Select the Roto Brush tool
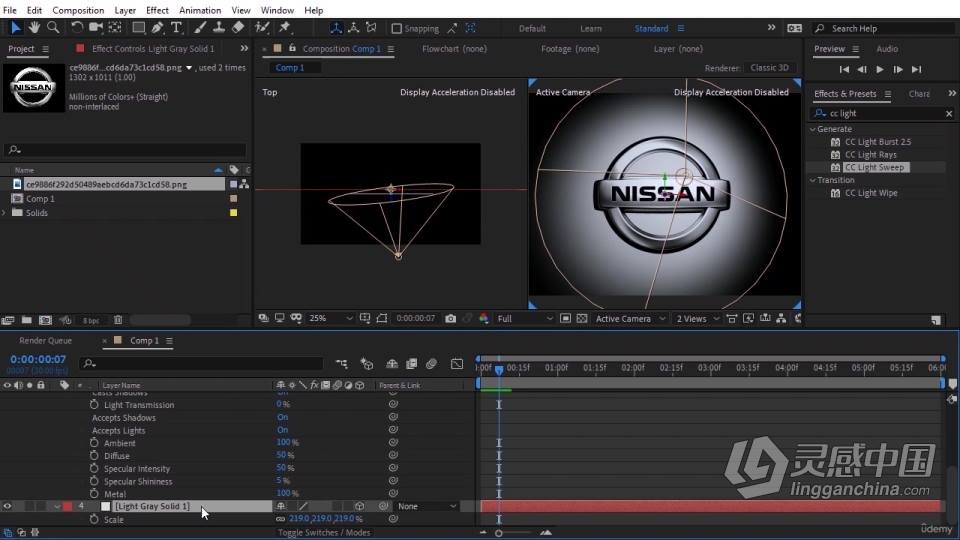Viewport: 960px width, 540px height. coord(262,28)
